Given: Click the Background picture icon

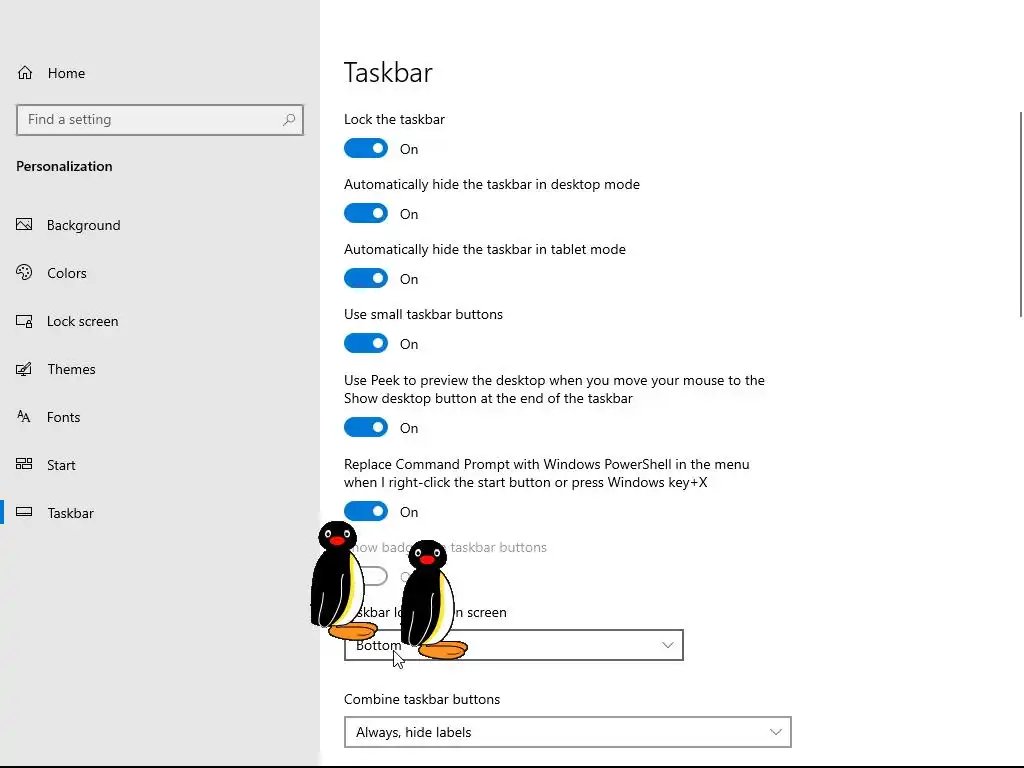Looking at the screenshot, I should tap(24, 225).
